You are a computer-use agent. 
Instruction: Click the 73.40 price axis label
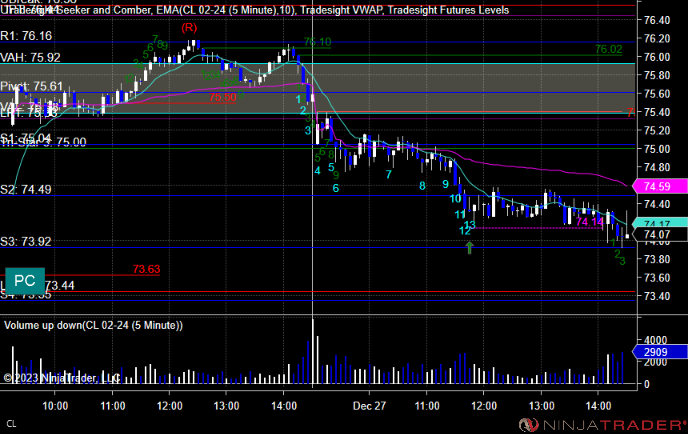657,296
